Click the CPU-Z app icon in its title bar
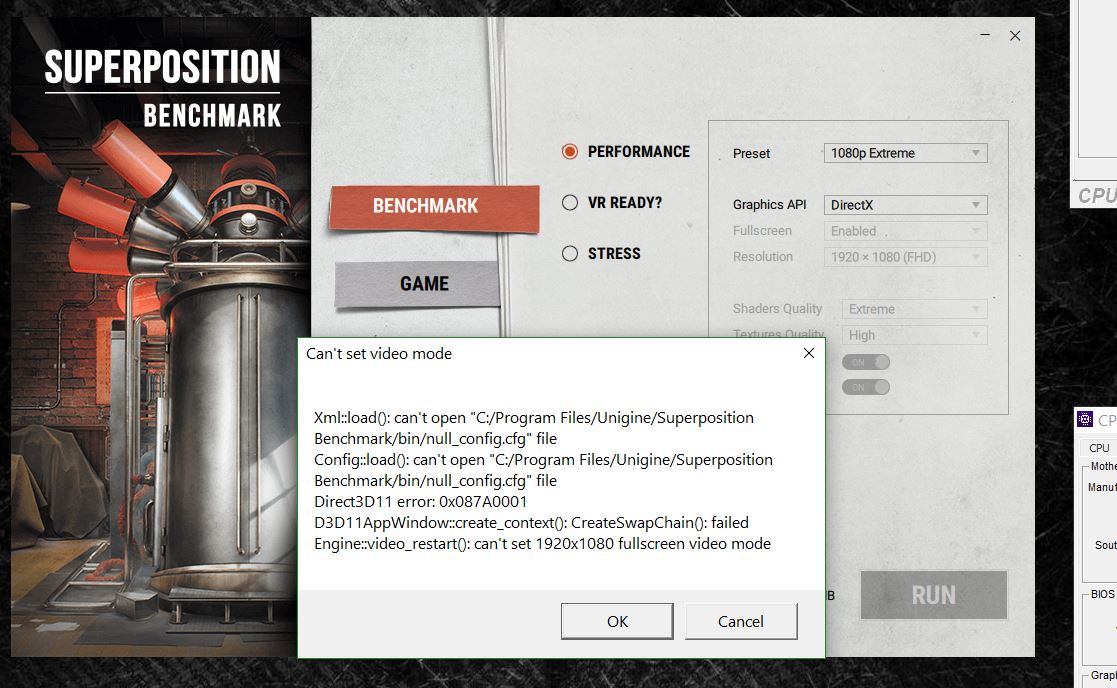The height and width of the screenshot is (688, 1117). pos(1084,419)
